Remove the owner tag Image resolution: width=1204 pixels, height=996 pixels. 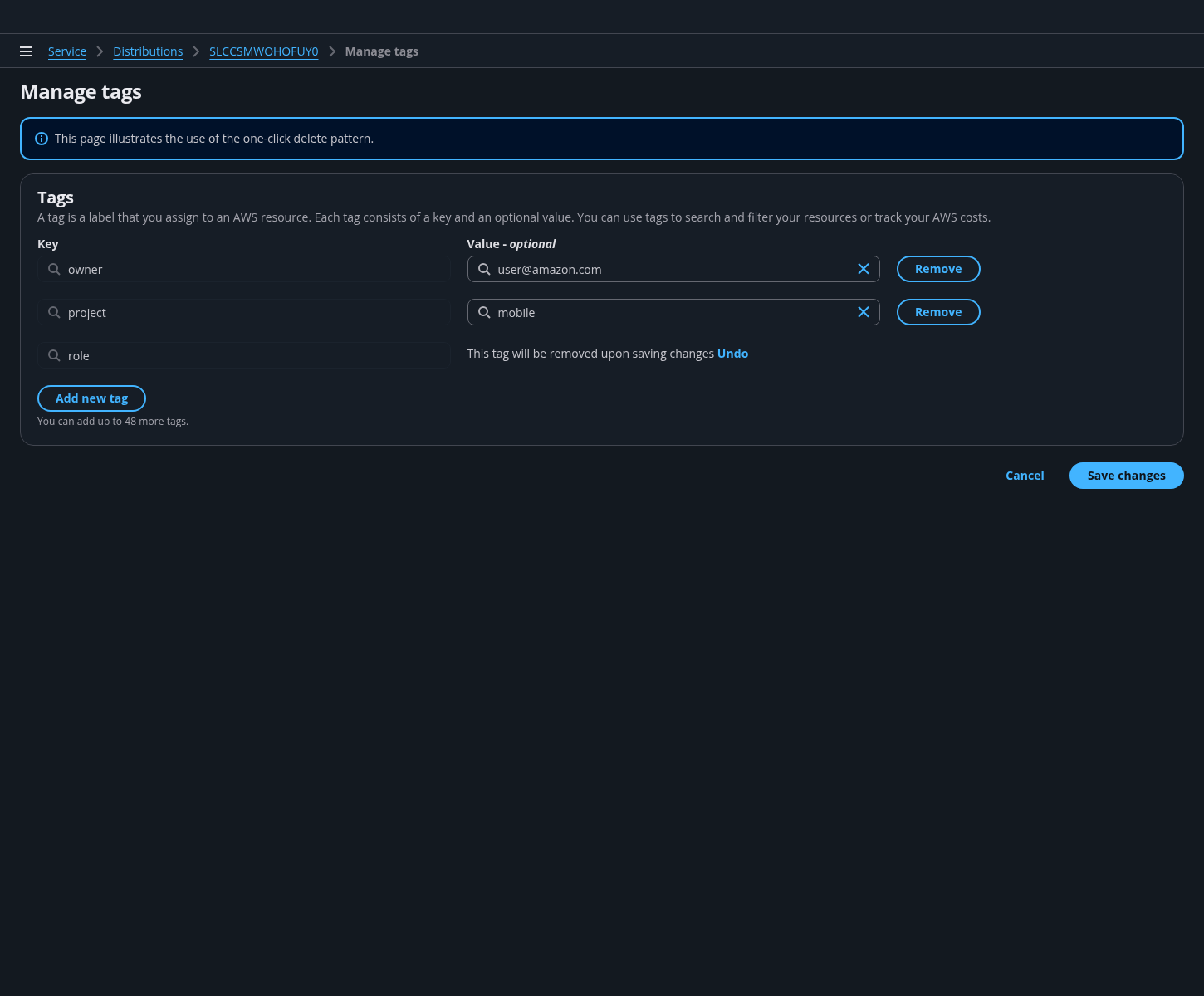point(937,269)
